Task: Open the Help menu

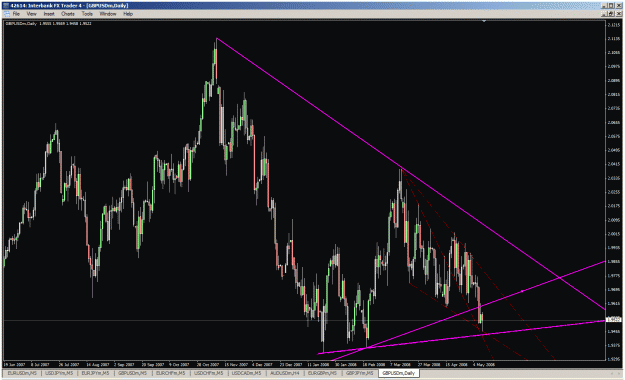Action: [128, 14]
